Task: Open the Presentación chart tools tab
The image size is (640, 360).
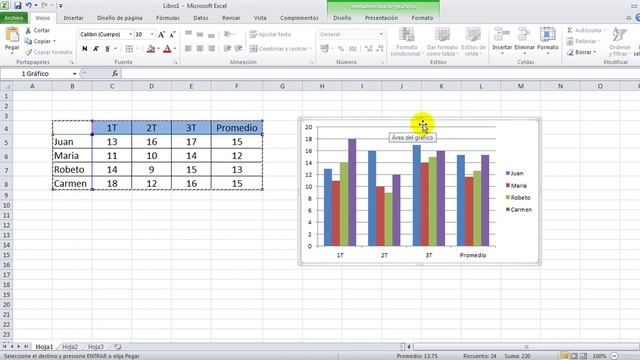Action: (x=381, y=18)
